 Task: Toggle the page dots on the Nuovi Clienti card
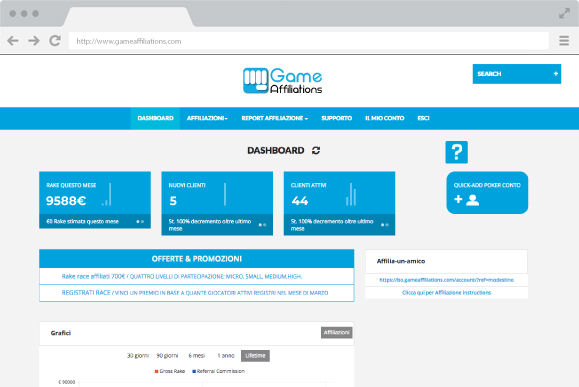[x=263, y=225]
